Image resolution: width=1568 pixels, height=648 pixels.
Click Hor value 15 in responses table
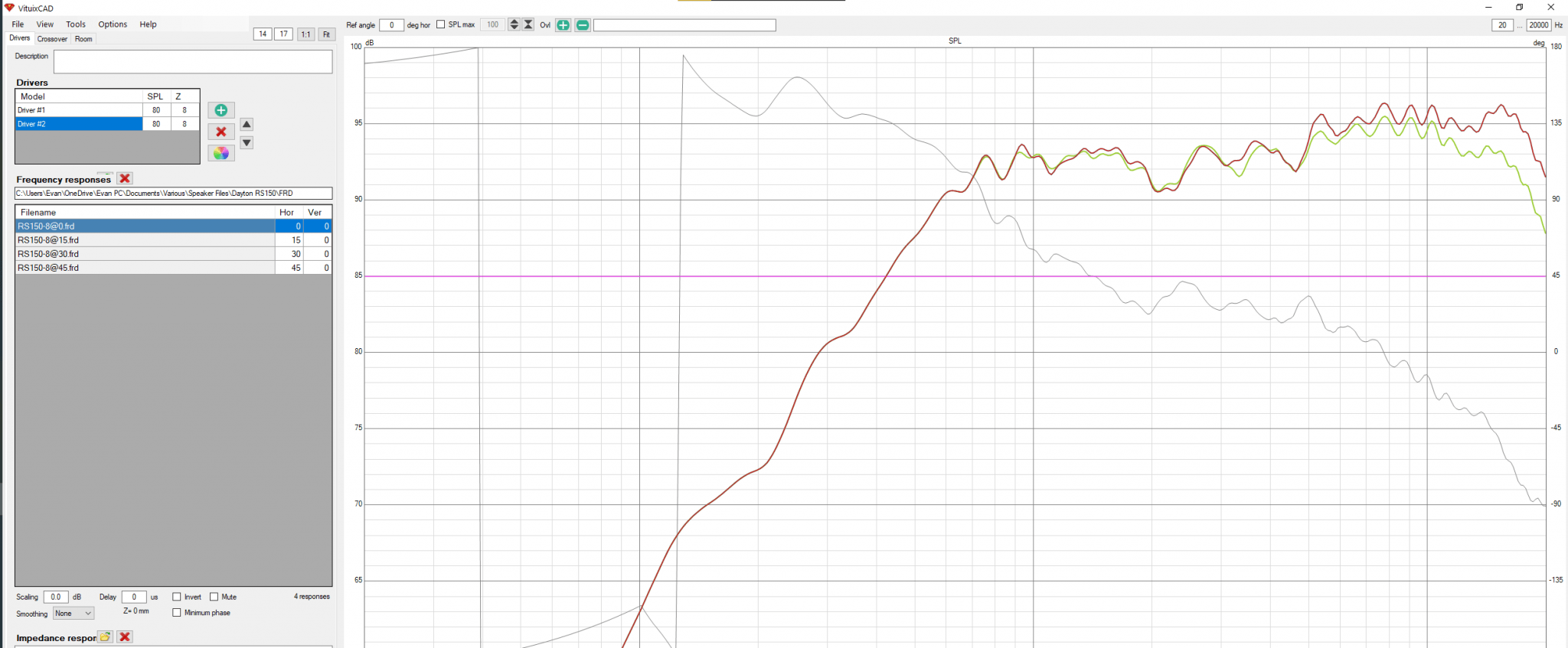[289, 240]
